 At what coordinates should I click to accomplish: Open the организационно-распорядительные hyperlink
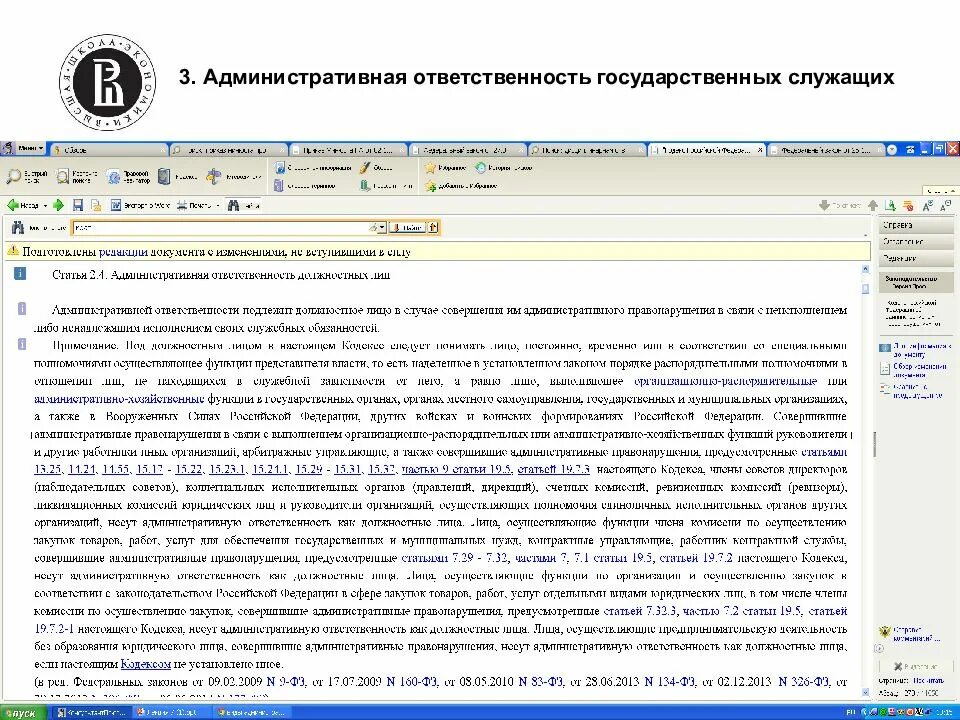click(x=726, y=381)
